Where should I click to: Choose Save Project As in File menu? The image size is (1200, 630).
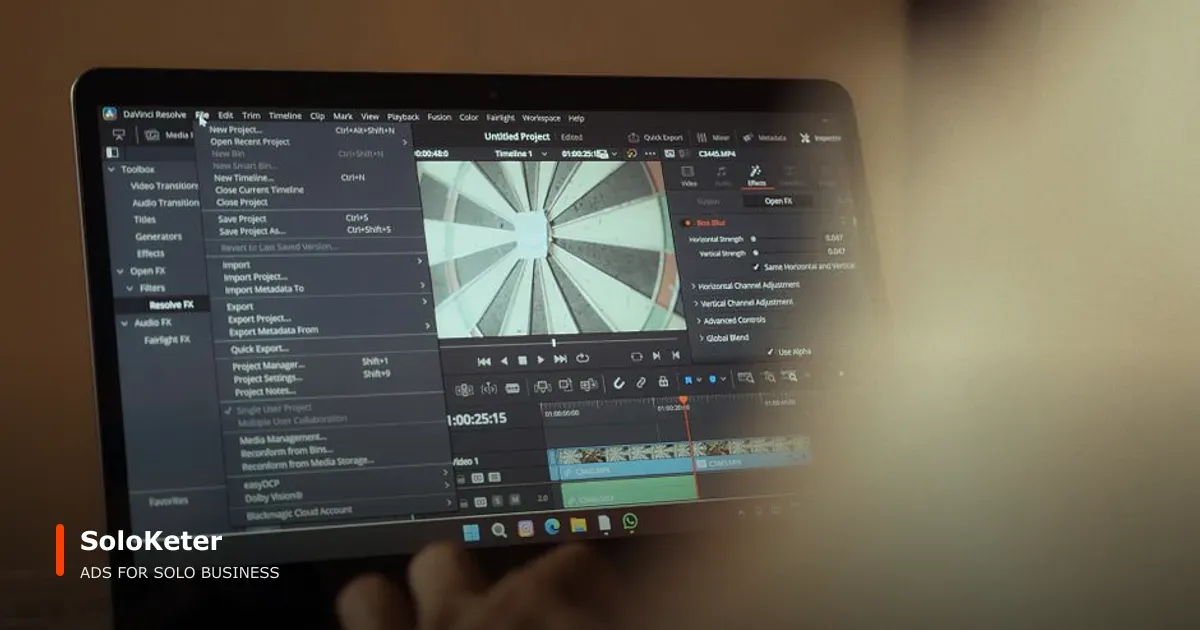(x=251, y=231)
